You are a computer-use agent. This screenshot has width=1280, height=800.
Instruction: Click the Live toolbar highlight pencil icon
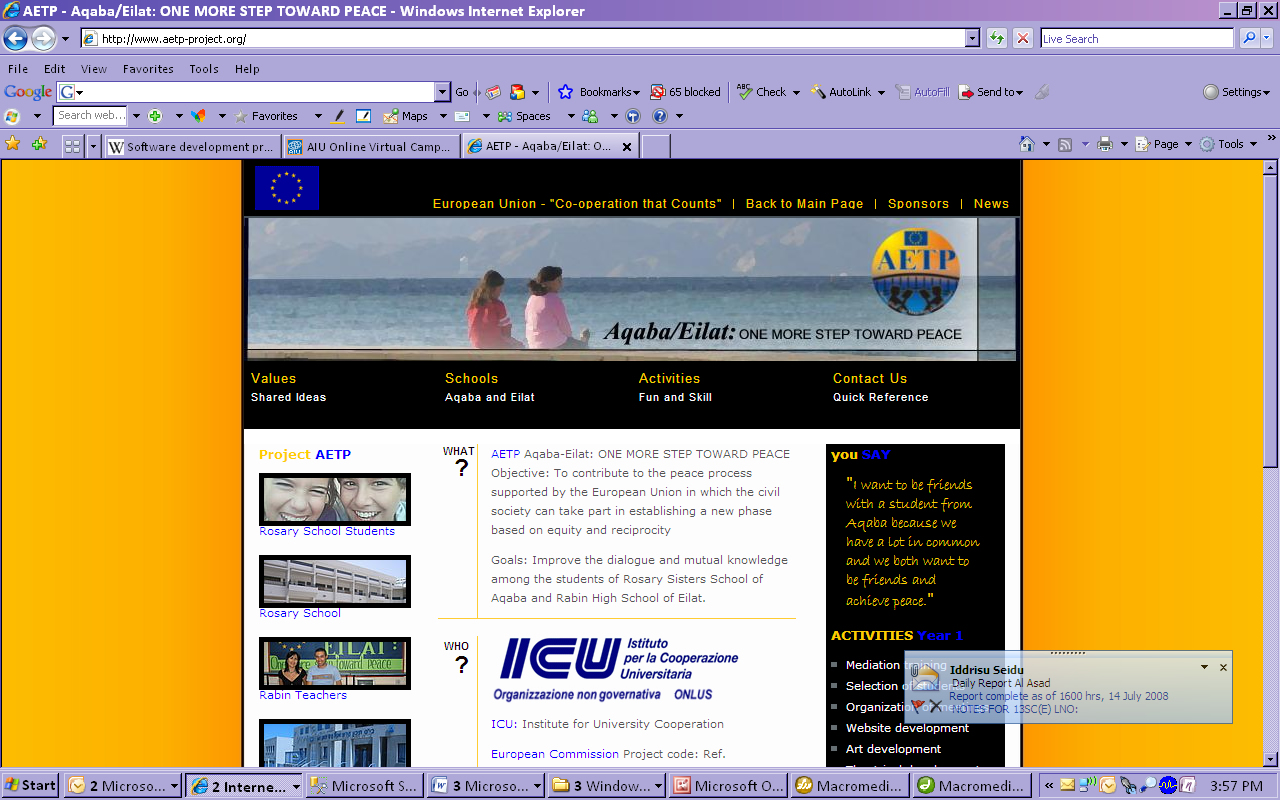point(339,116)
